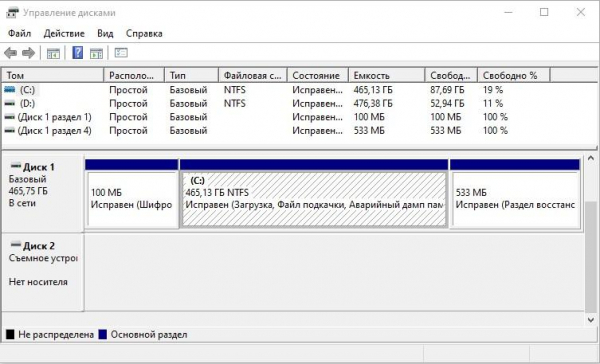This screenshot has height=364, width=600.
Task: Sort by the Том column header
Action: (x=53, y=75)
